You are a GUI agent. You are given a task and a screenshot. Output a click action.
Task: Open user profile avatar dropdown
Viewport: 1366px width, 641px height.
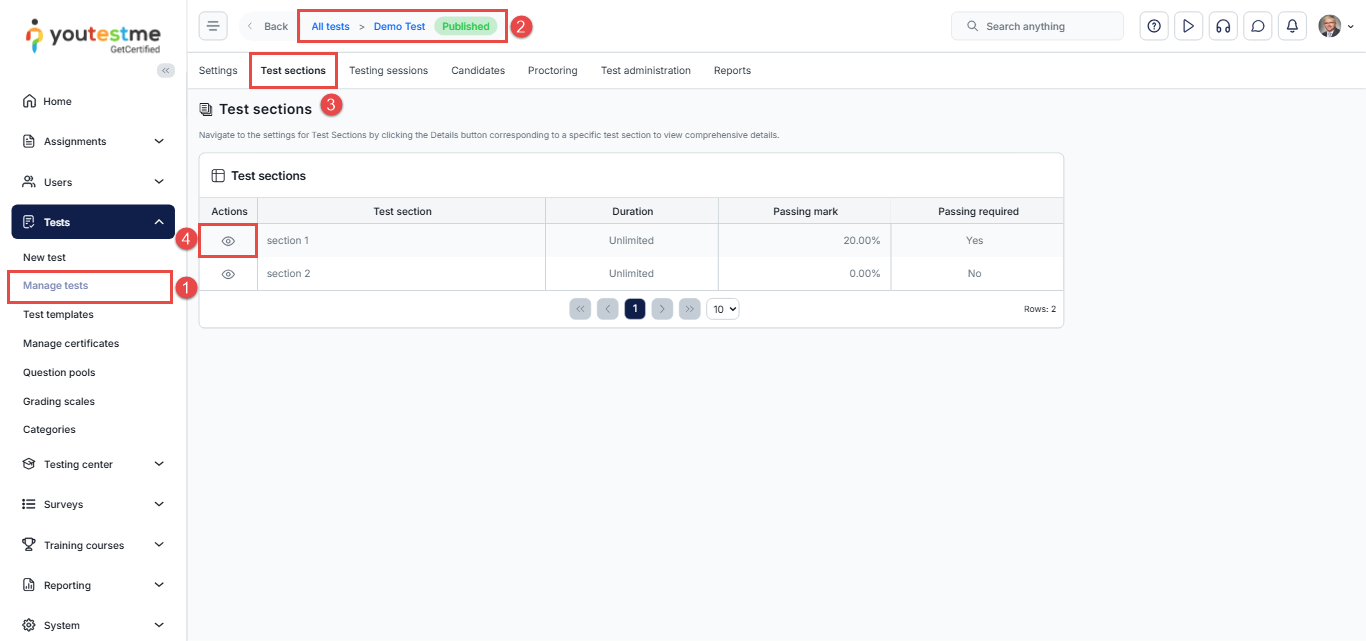coord(1336,26)
